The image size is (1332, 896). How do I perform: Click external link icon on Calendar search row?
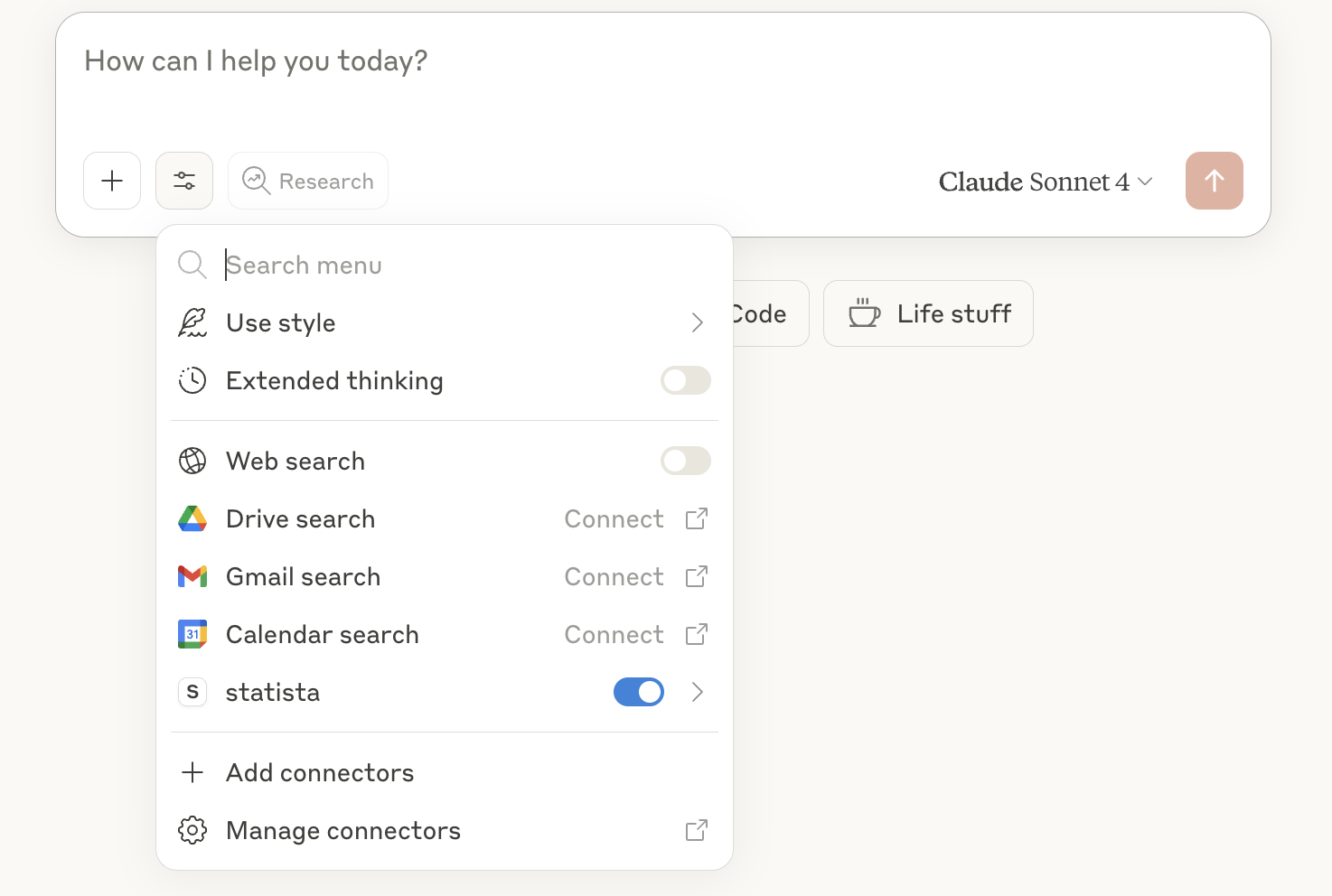[697, 634]
